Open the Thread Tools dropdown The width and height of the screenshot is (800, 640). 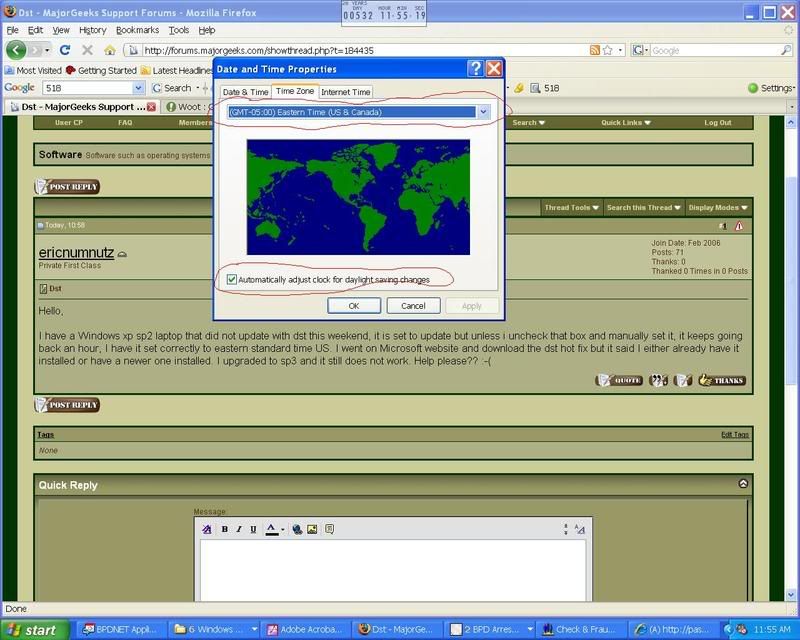(571, 208)
